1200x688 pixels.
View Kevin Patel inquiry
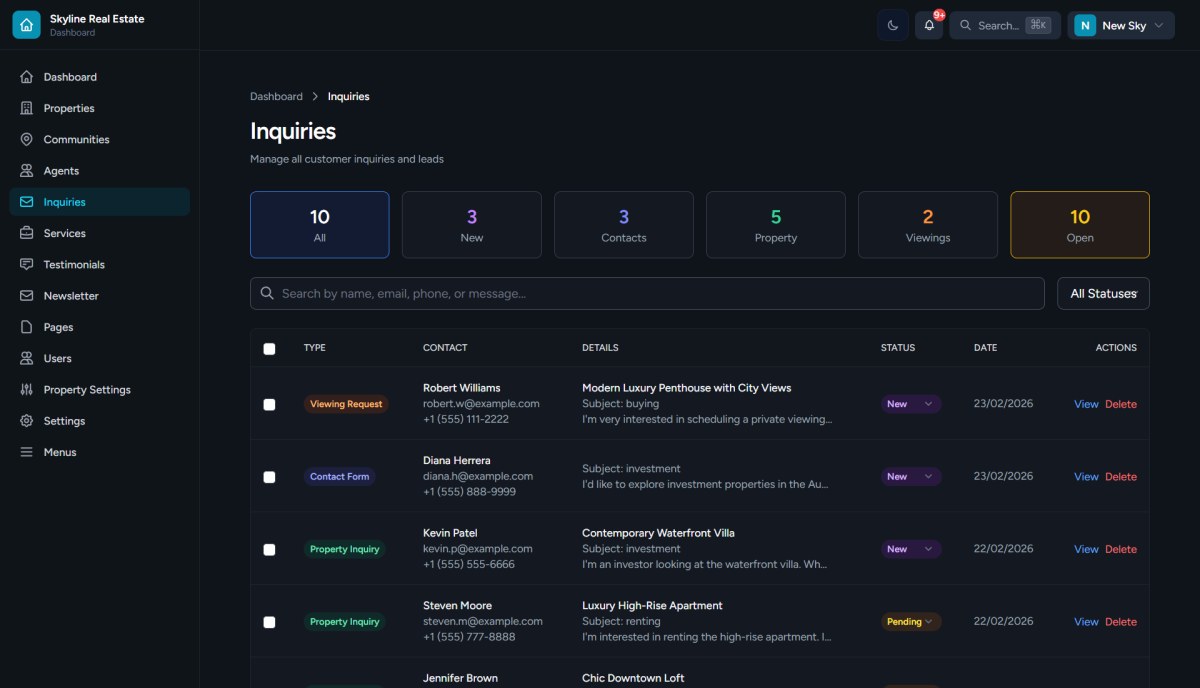click(x=1086, y=549)
